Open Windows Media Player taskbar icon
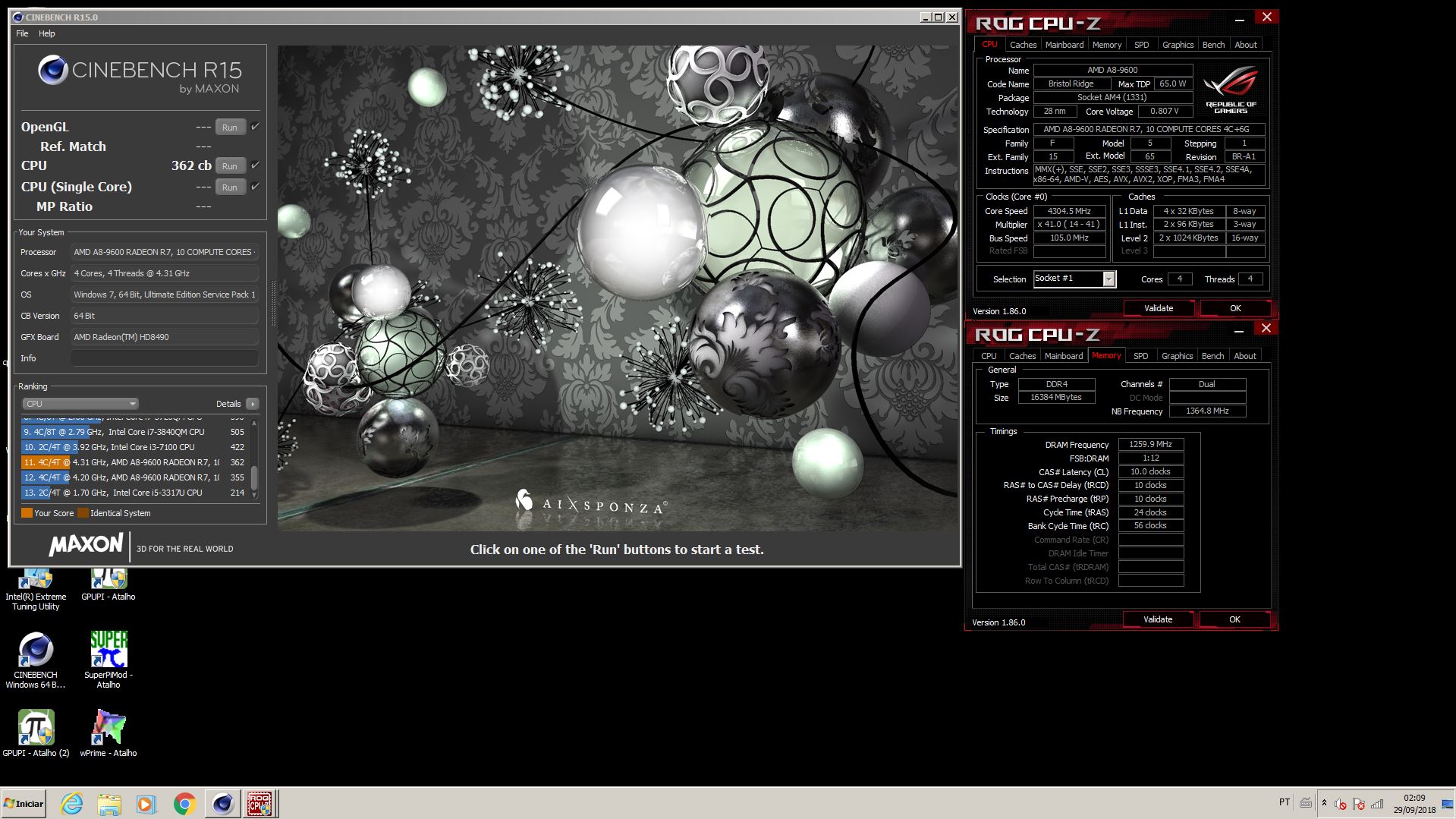The height and width of the screenshot is (819, 1456). [x=146, y=804]
